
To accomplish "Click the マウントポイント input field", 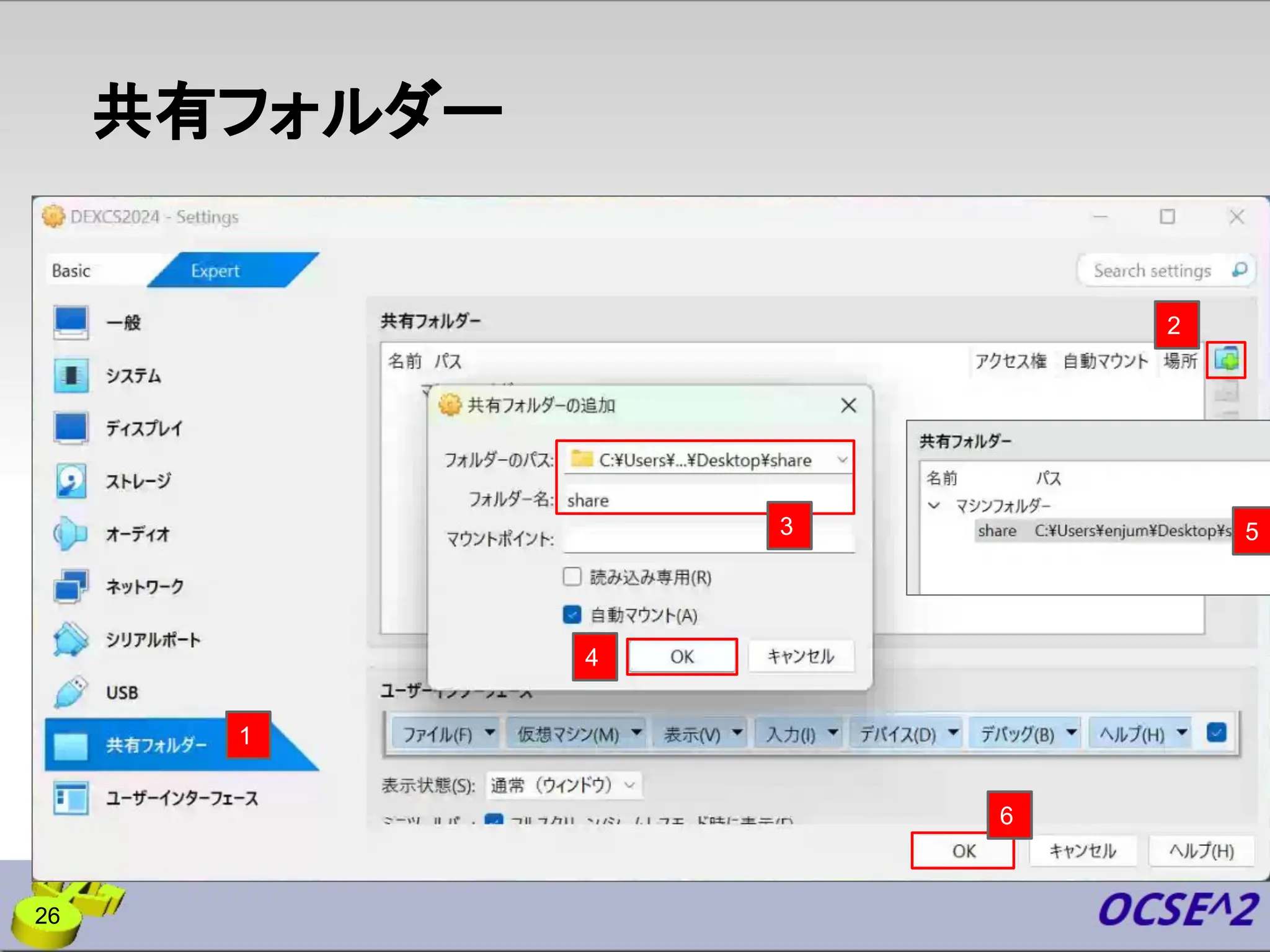I will click(x=708, y=539).
